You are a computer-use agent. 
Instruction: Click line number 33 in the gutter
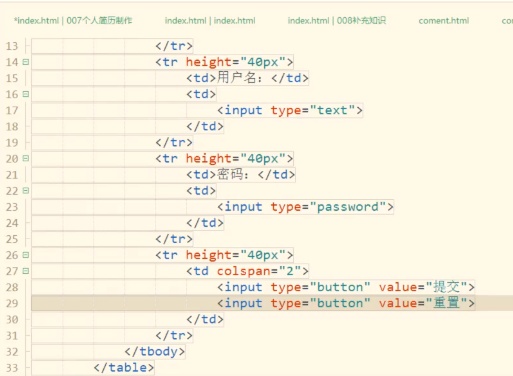[12, 368]
